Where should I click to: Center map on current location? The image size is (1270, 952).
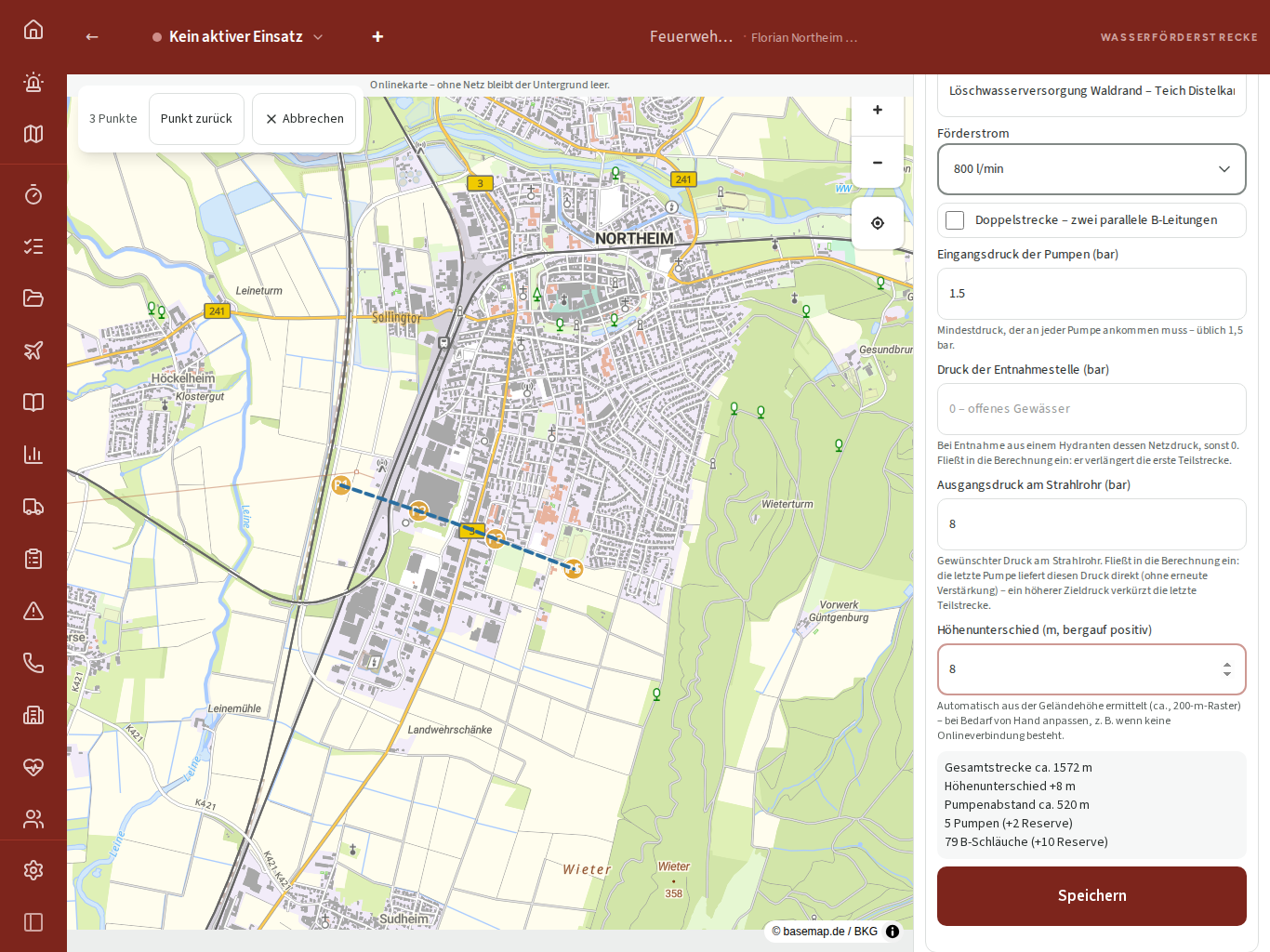click(x=878, y=223)
